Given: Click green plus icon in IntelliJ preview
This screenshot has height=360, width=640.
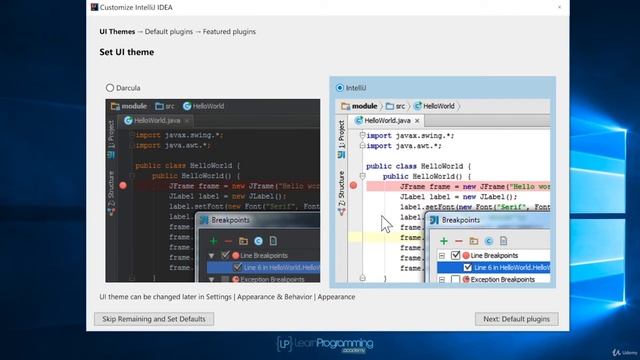Looking at the screenshot, I should [x=444, y=241].
